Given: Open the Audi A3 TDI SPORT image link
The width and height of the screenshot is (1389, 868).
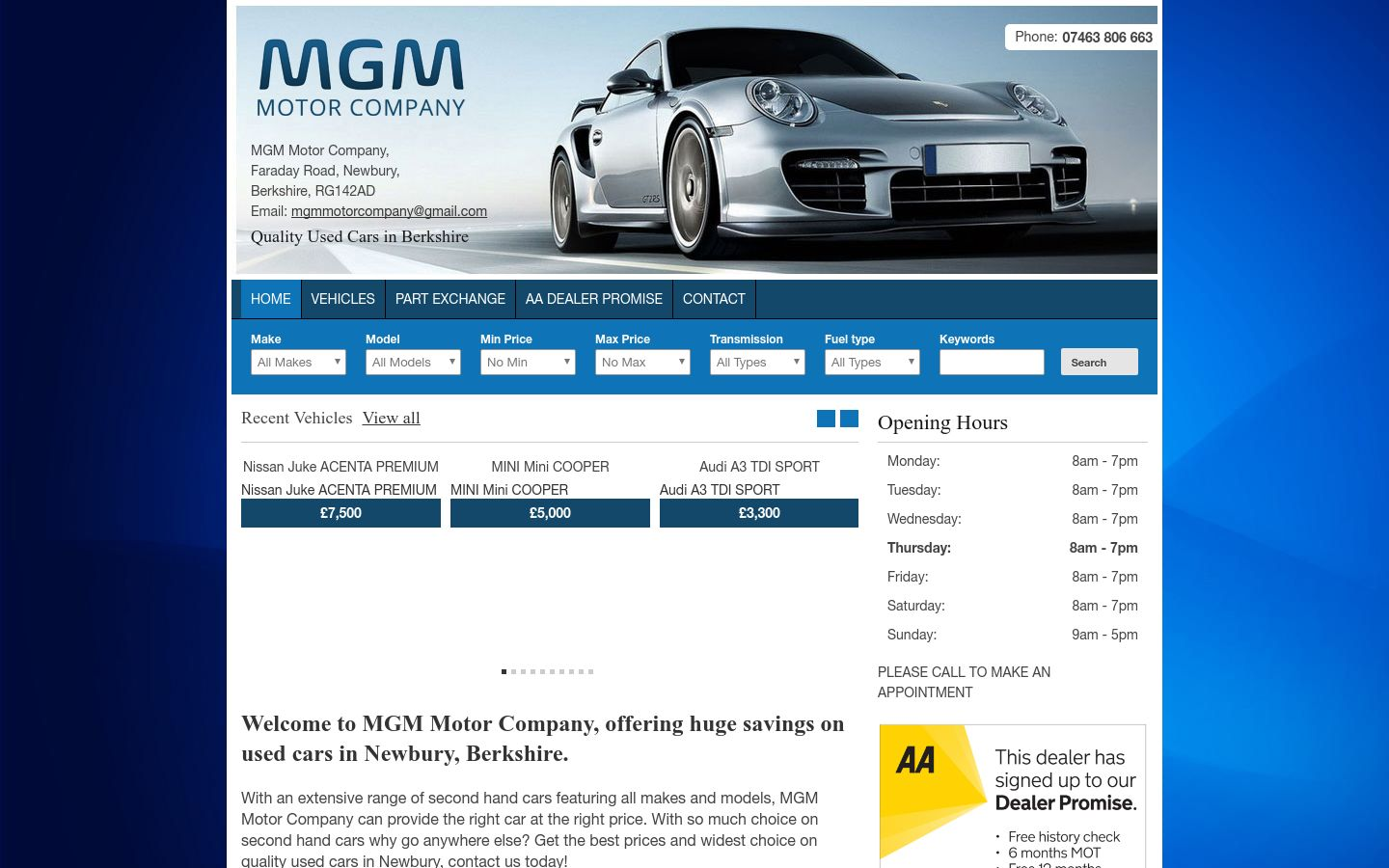Looking at the screenshot, I should pyautogui.click(x=759, y=467).
